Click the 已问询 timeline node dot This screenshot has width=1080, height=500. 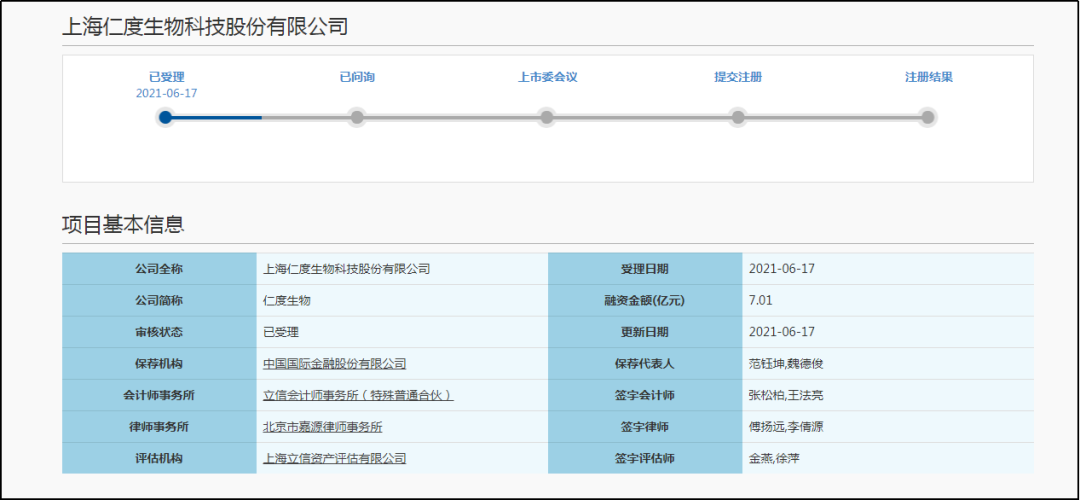(356, 117)
